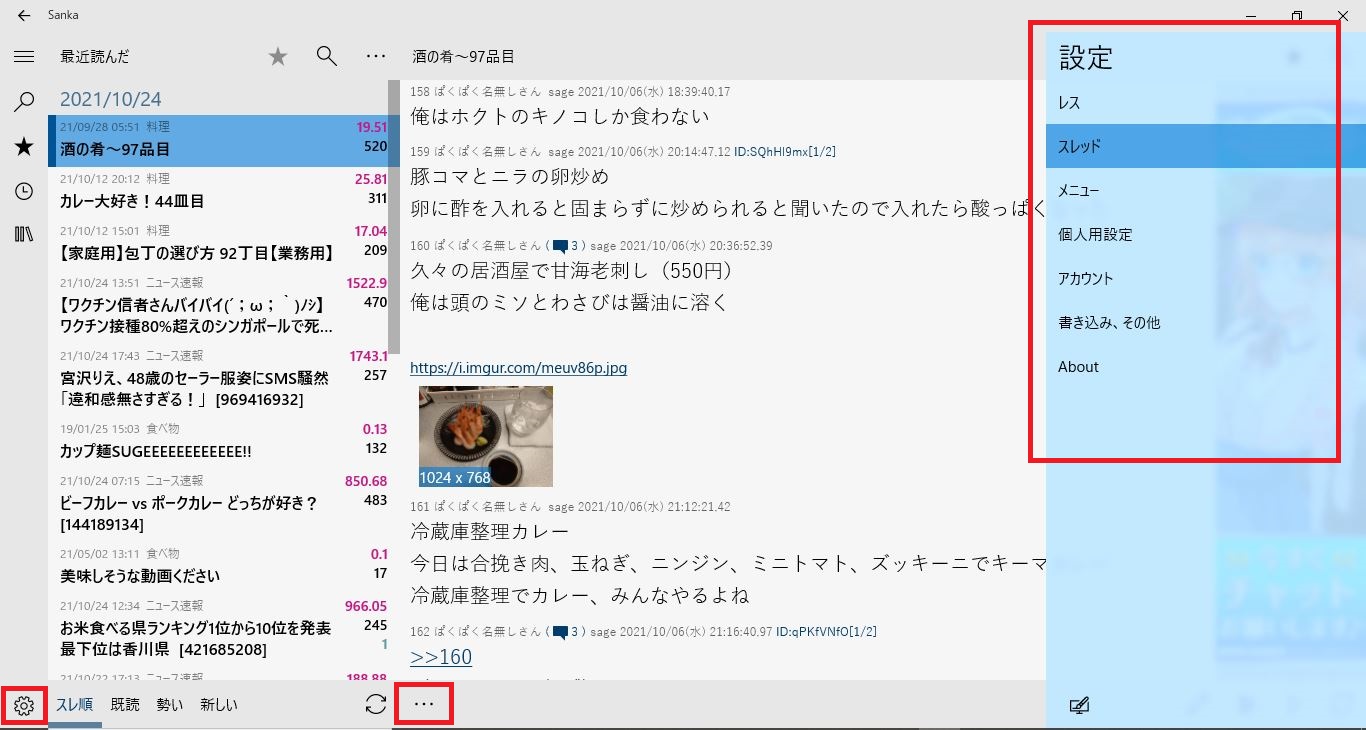Open thread 酒の肴〜97品目
The width and height of the screenshot is (1366, 730).
[218, 141]
